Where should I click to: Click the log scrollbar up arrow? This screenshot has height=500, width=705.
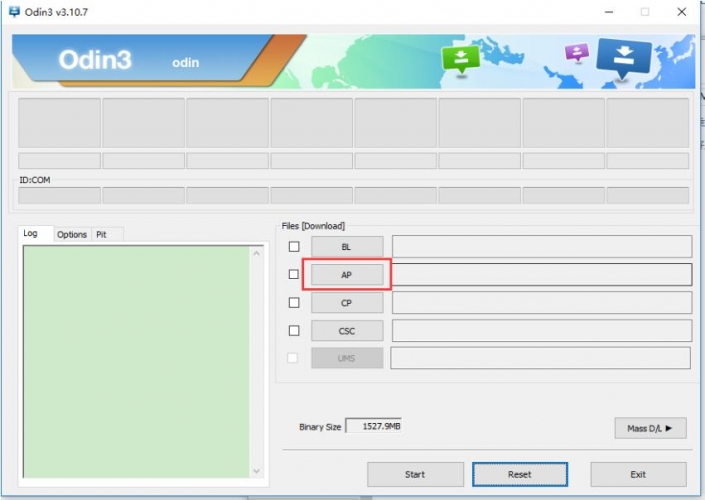[x=256, y=254]
